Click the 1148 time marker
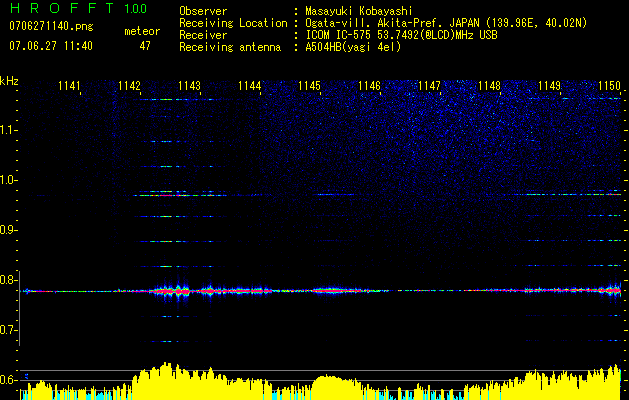Screen dimensions: 629x400 pyautogui.click(x=489, y=86)
